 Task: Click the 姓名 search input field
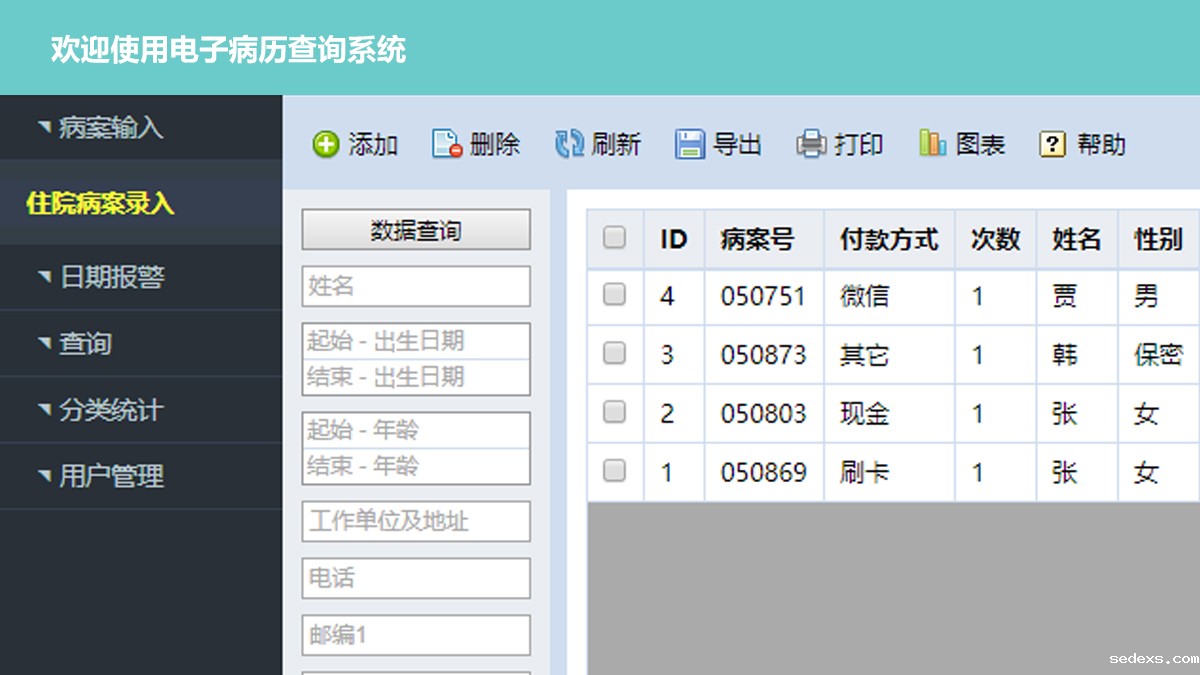tap(415, 287)
